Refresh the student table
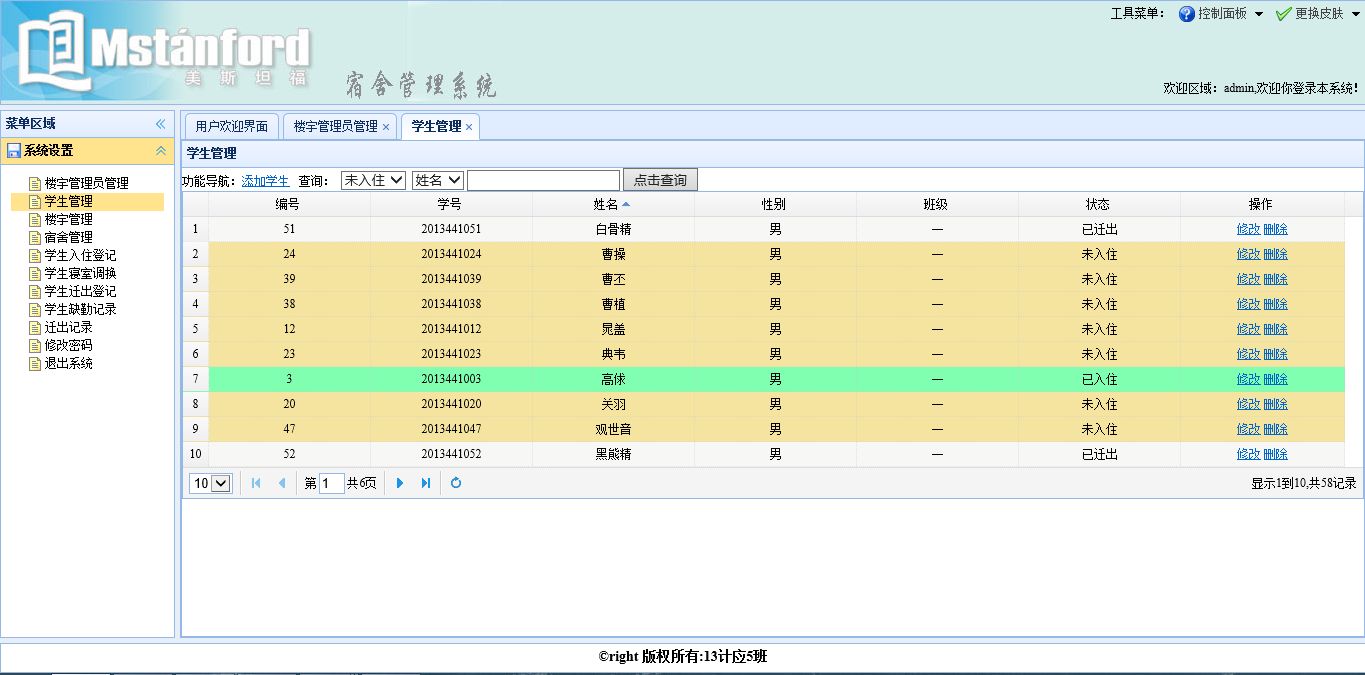 point(456,483)
